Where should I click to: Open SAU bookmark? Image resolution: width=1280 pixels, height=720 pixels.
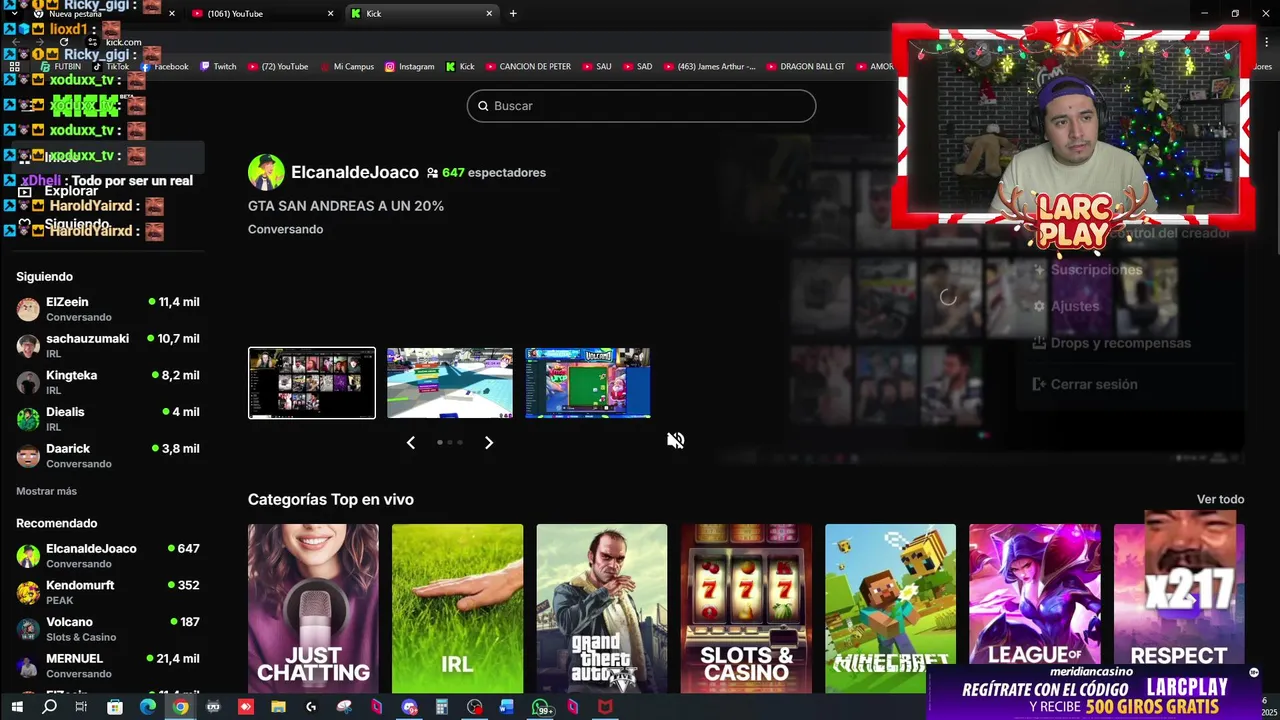pos(596,67)
